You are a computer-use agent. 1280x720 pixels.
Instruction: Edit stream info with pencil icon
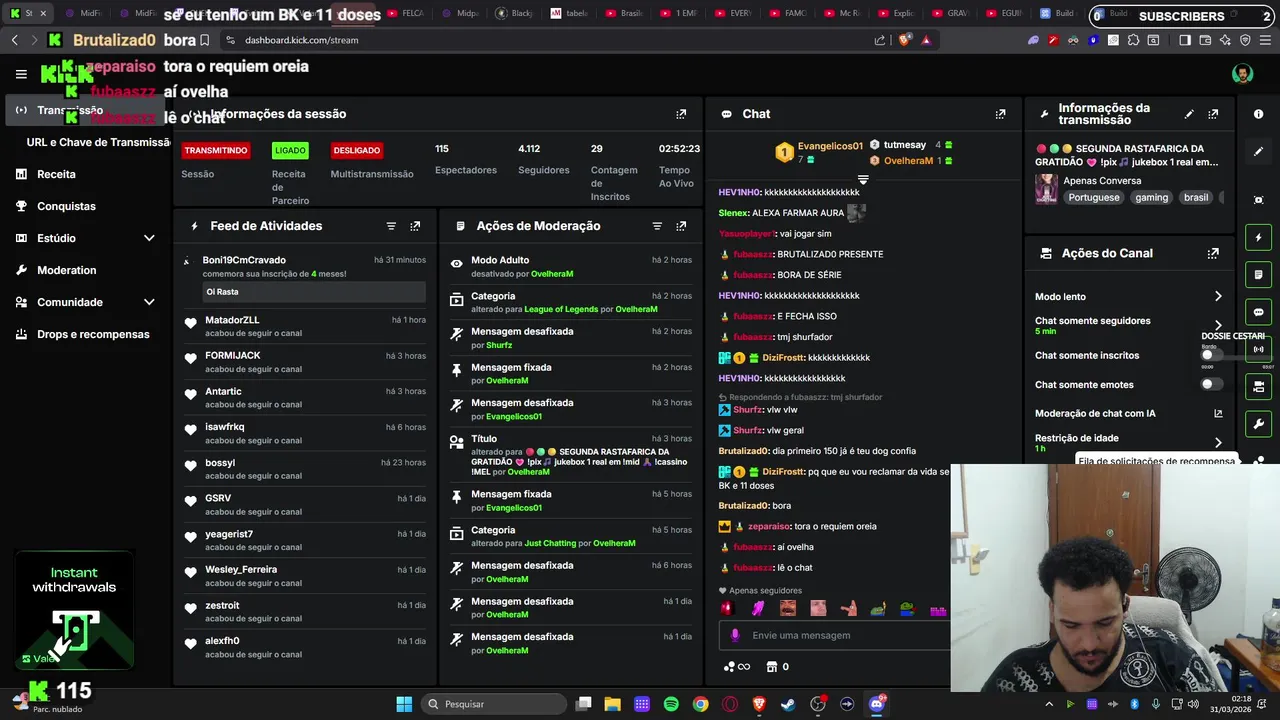point(1189,114)
